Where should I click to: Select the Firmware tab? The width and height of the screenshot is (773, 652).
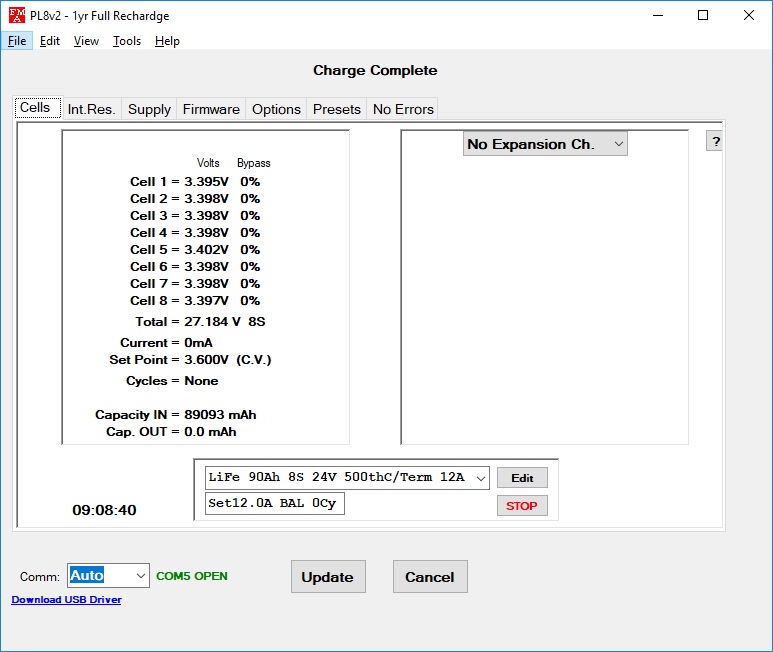(x=211, y=109)
